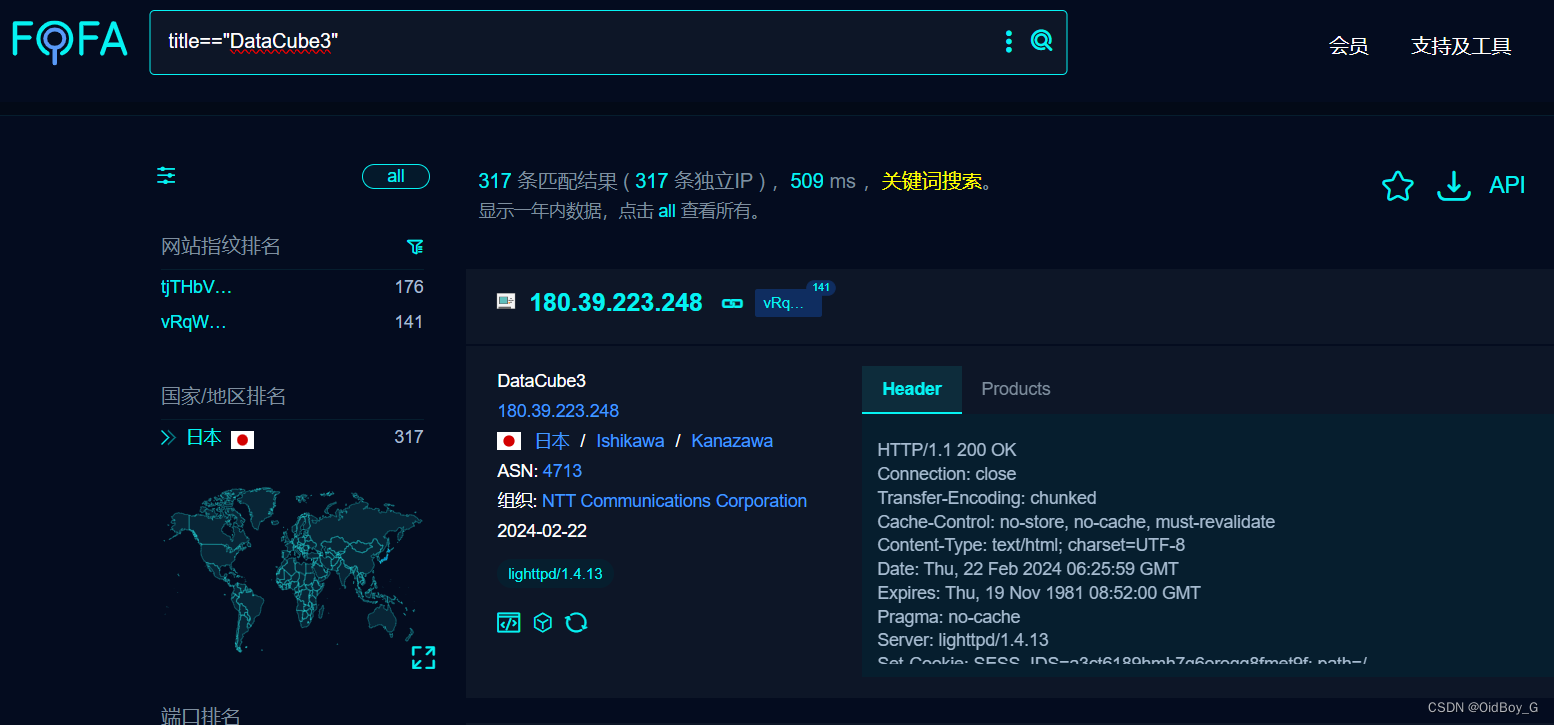This screenshot has height=725, width=1554.
Task: Click the Japan flag in country ranking
Action: (242, 439)
